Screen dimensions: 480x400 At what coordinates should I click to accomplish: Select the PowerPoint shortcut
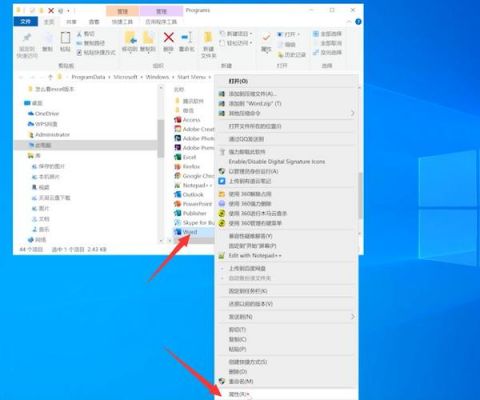(193, 204)
